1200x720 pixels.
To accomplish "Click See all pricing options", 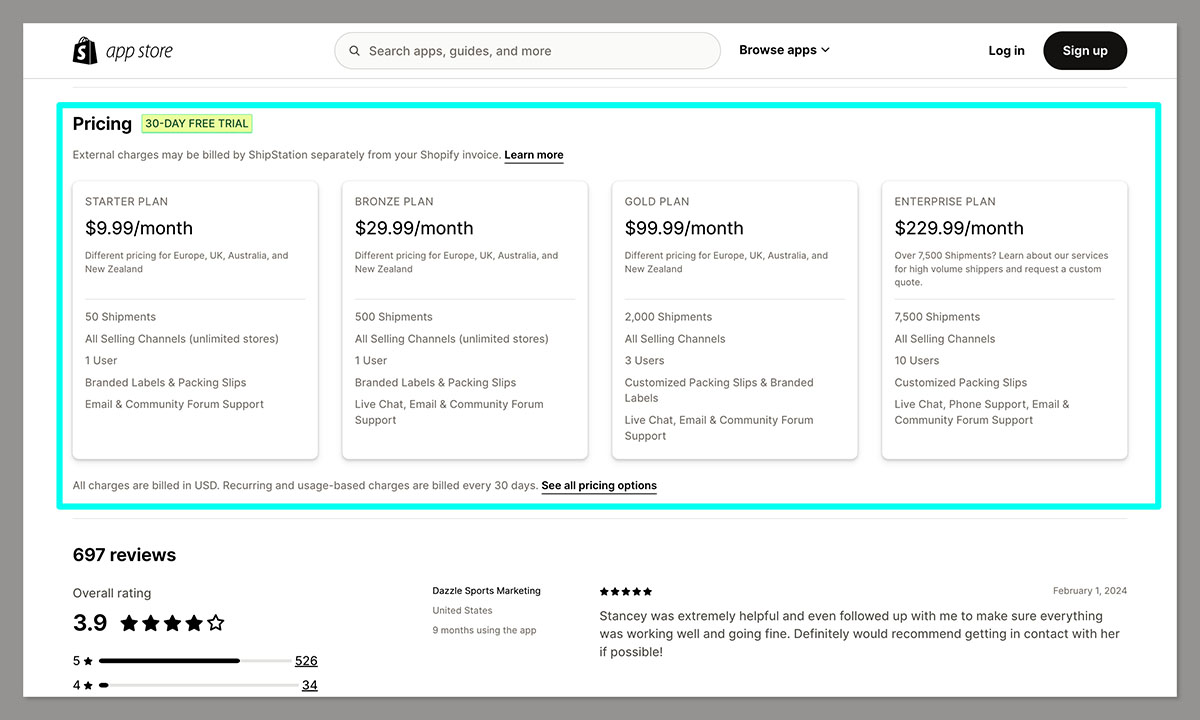I will [598, 485].
